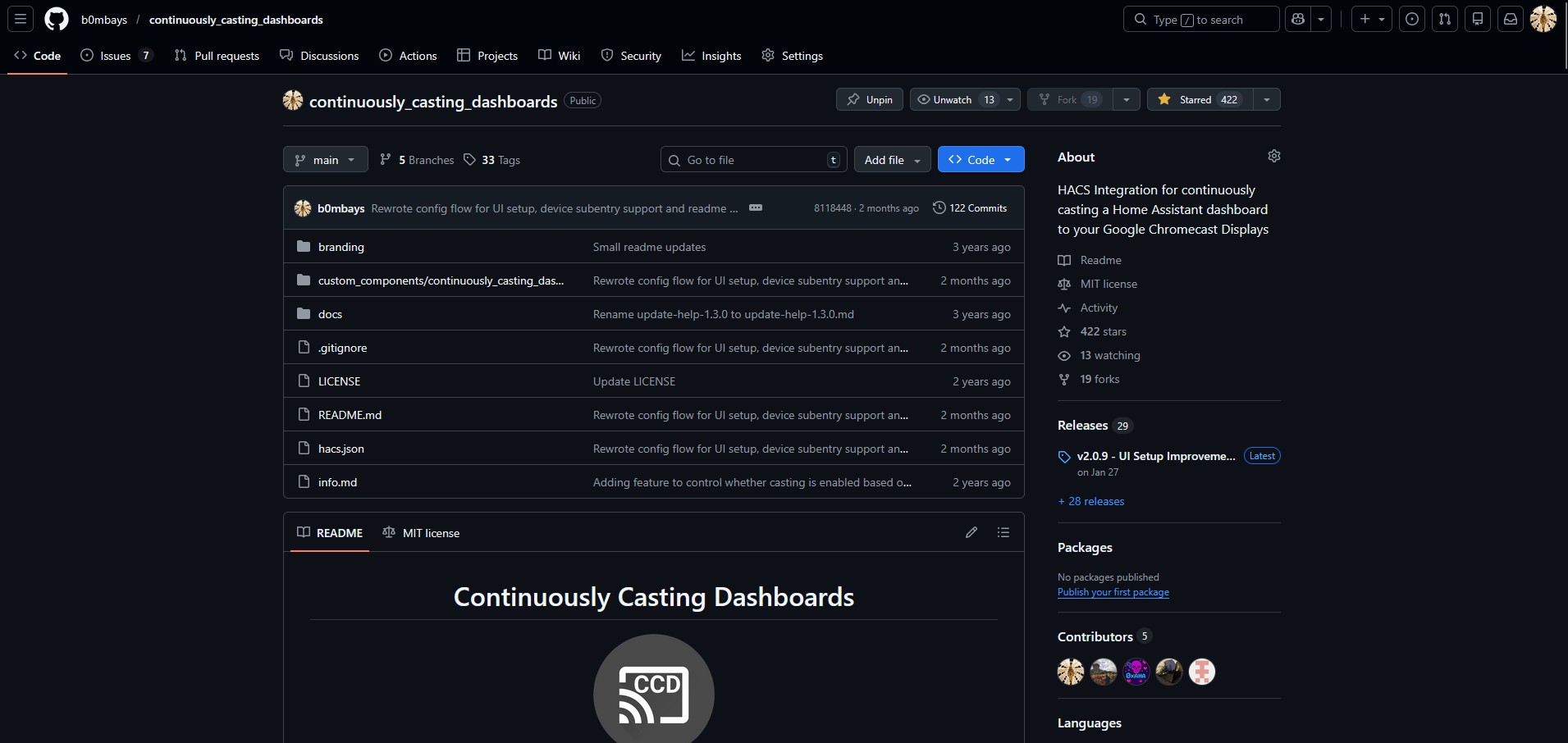Expand the main branch selector
The width and height of the screenshot is (1568, 743).
(x=325, y=159)
